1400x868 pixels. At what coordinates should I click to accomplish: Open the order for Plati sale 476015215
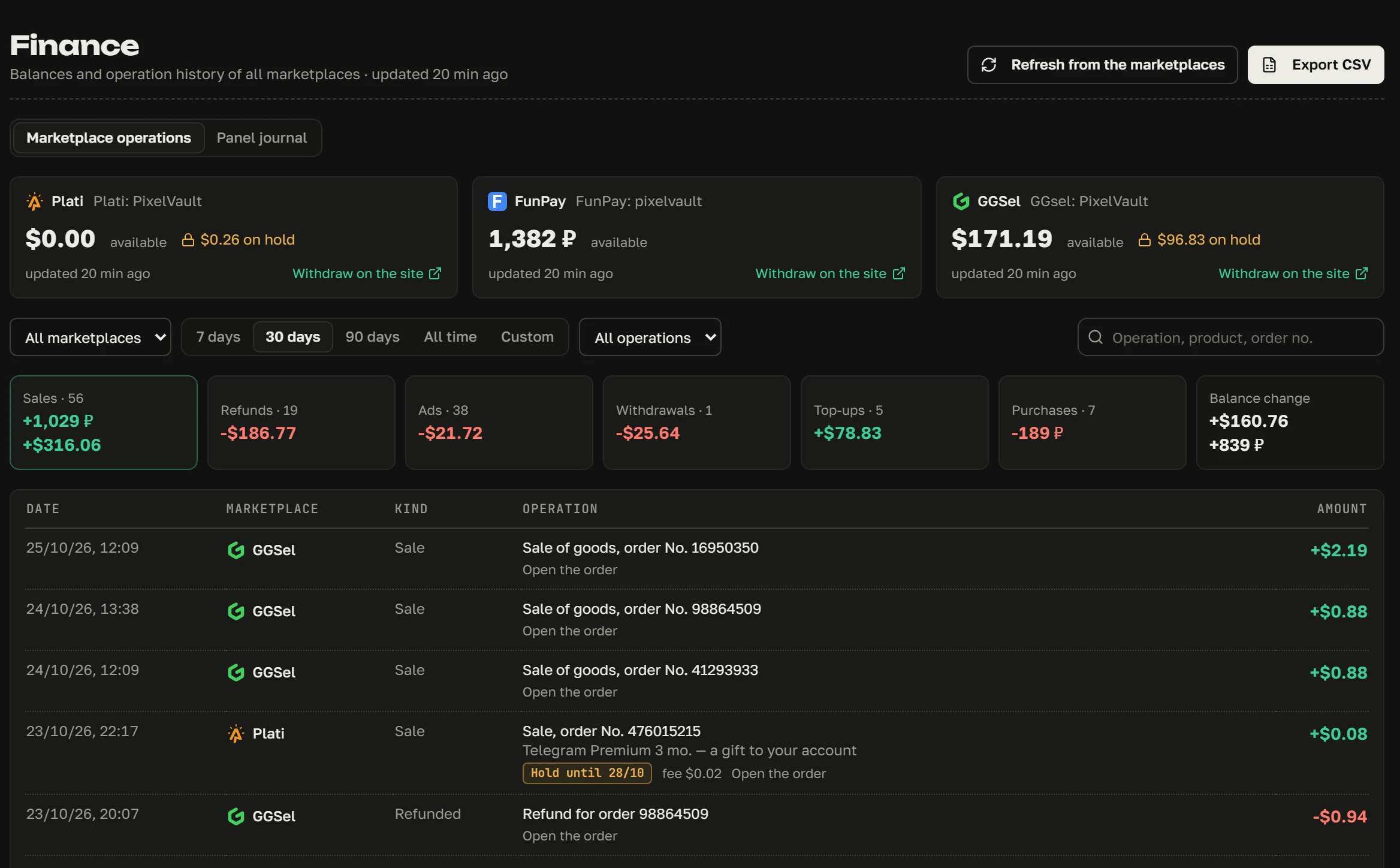779,774
